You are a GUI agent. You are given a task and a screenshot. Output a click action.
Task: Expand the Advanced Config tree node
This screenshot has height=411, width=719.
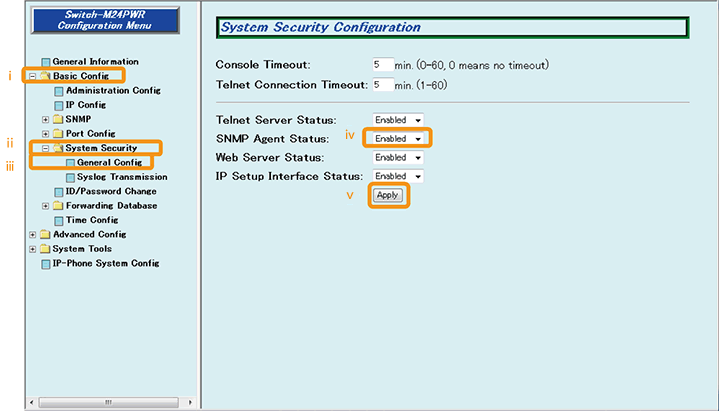33,235
